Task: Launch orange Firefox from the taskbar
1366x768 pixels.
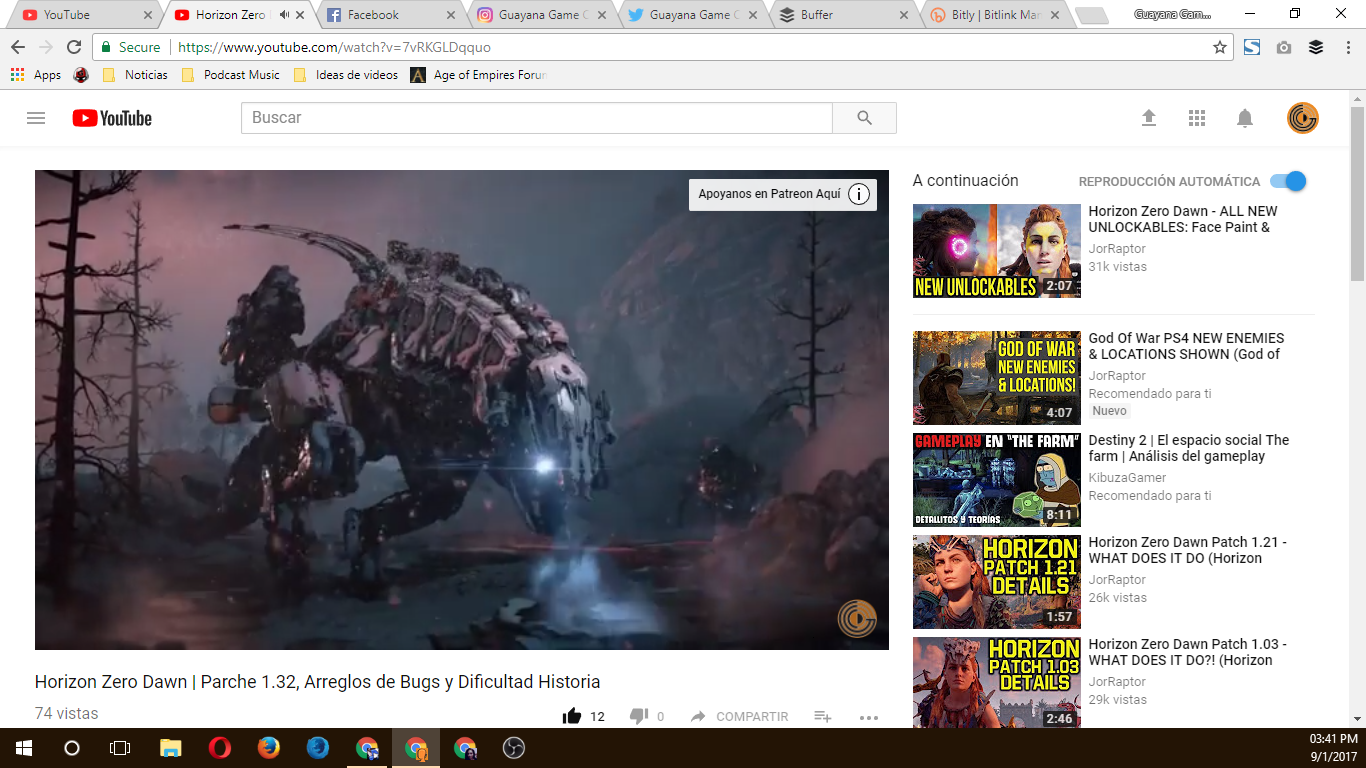Action: (268, 748)
